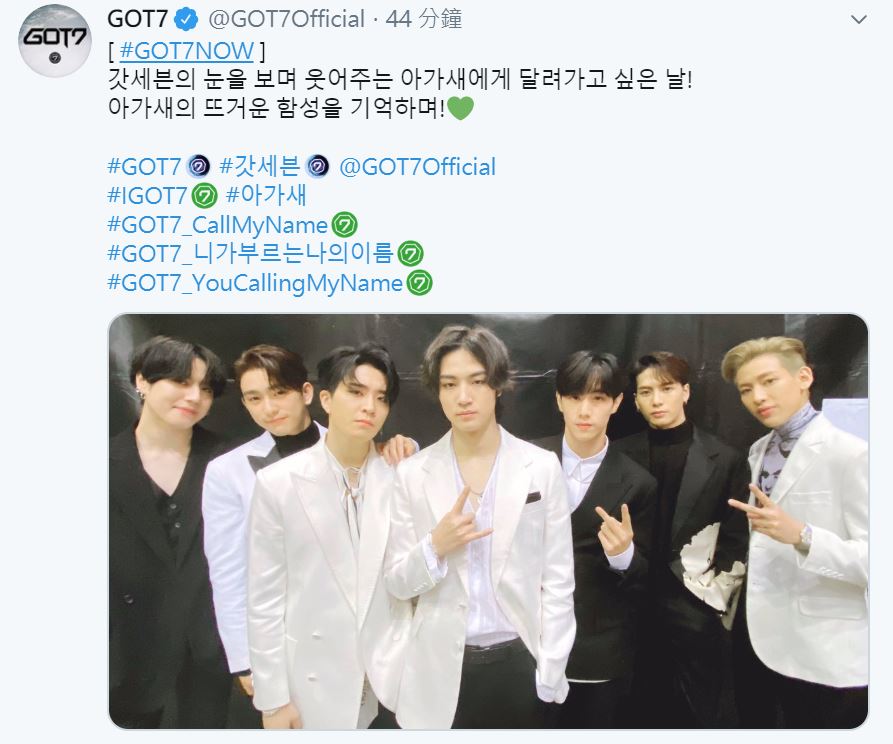Open the GOT7 profile avatar

[55, 41]
